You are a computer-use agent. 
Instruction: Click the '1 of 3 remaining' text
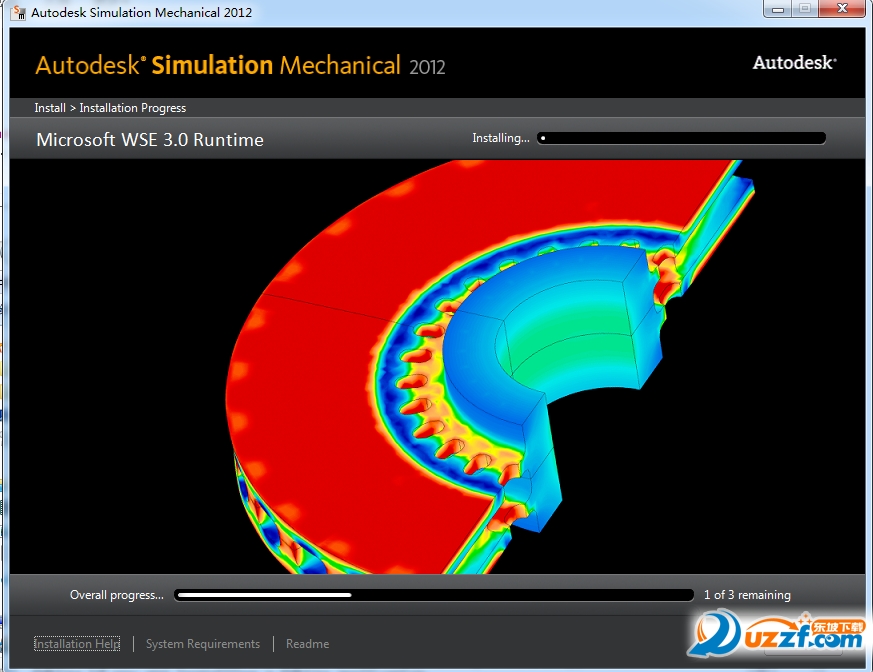click(x=747, y=595)
